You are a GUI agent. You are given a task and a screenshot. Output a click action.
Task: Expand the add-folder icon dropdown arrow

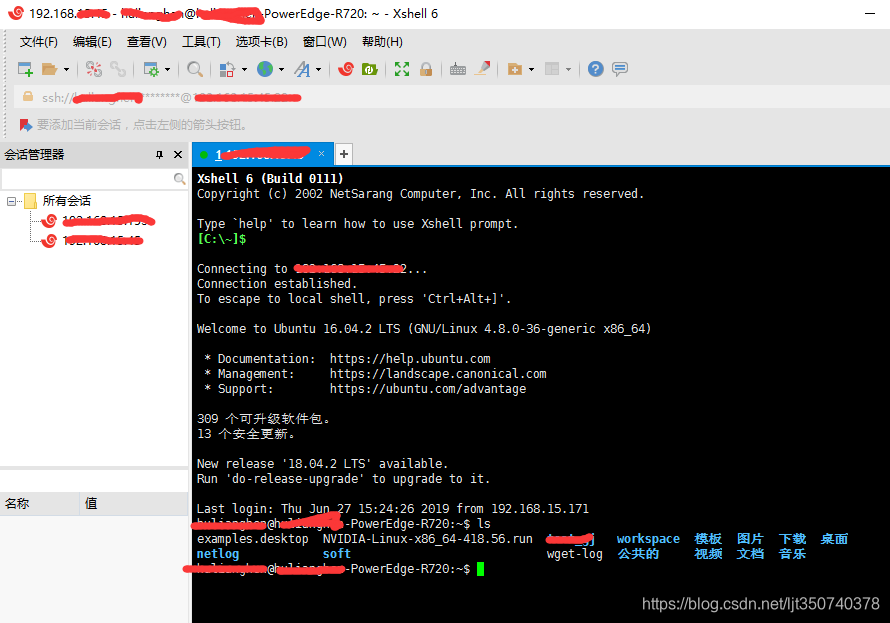[531, 69]
